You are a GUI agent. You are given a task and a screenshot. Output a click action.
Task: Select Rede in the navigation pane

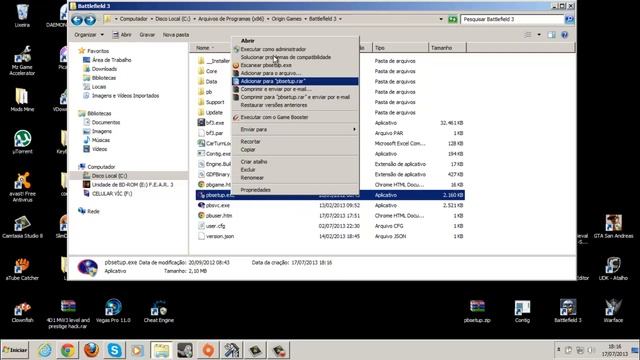pos(89,211)
